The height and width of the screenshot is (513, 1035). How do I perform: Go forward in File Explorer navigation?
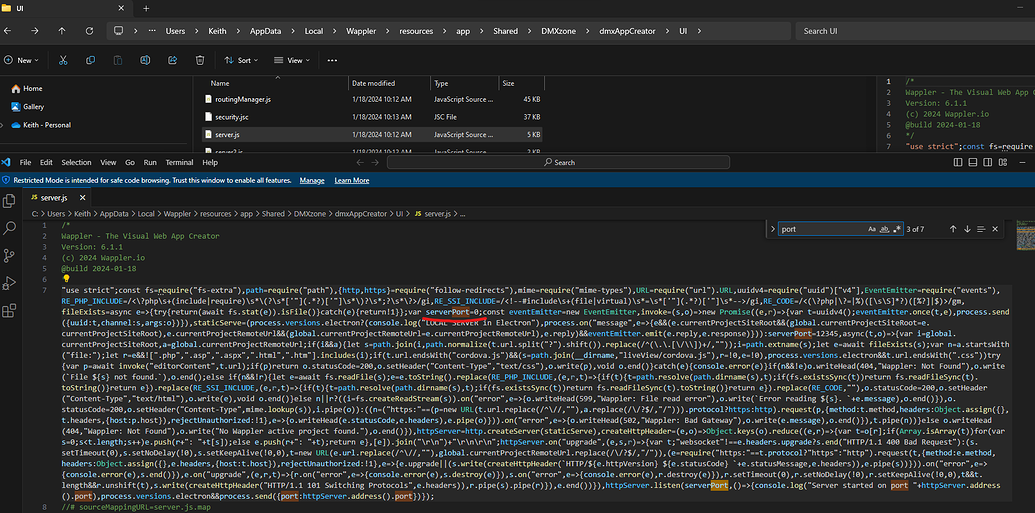34,31
